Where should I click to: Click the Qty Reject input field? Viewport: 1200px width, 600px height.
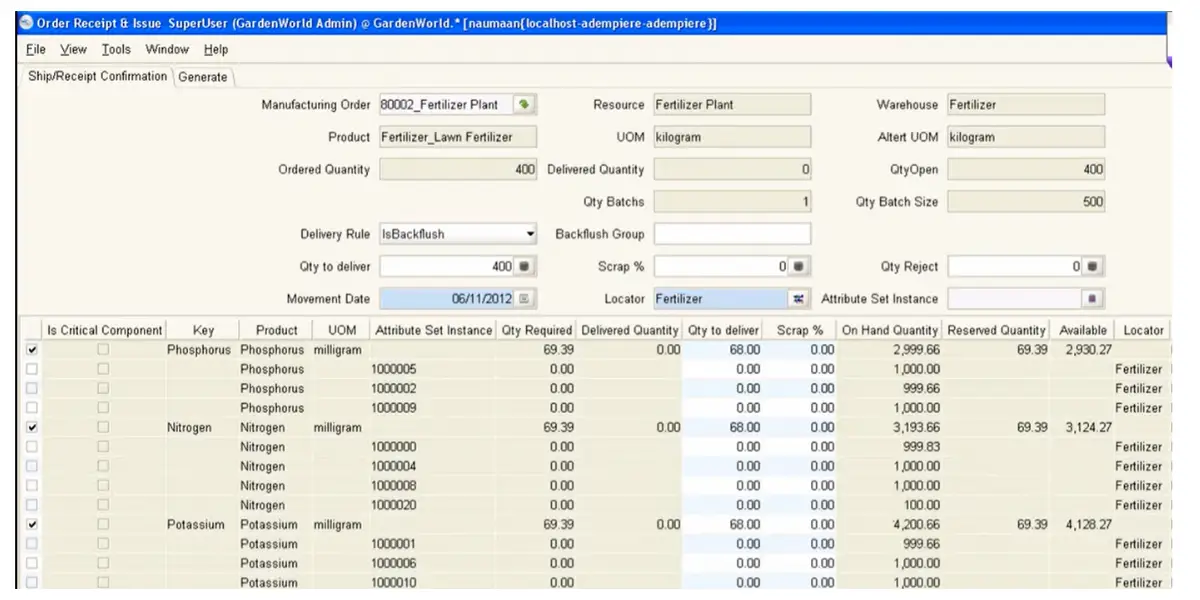click(1015, 267)
